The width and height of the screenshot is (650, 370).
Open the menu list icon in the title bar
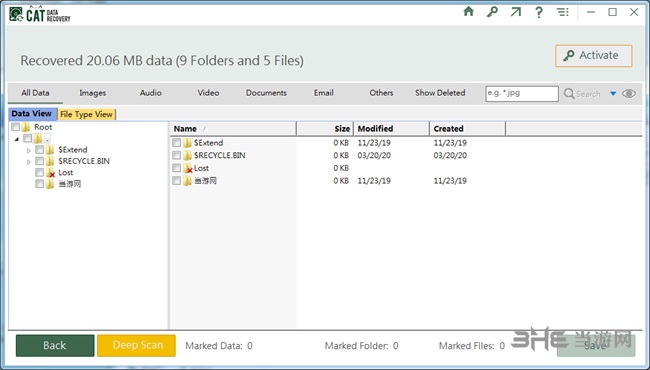[563, 12]
